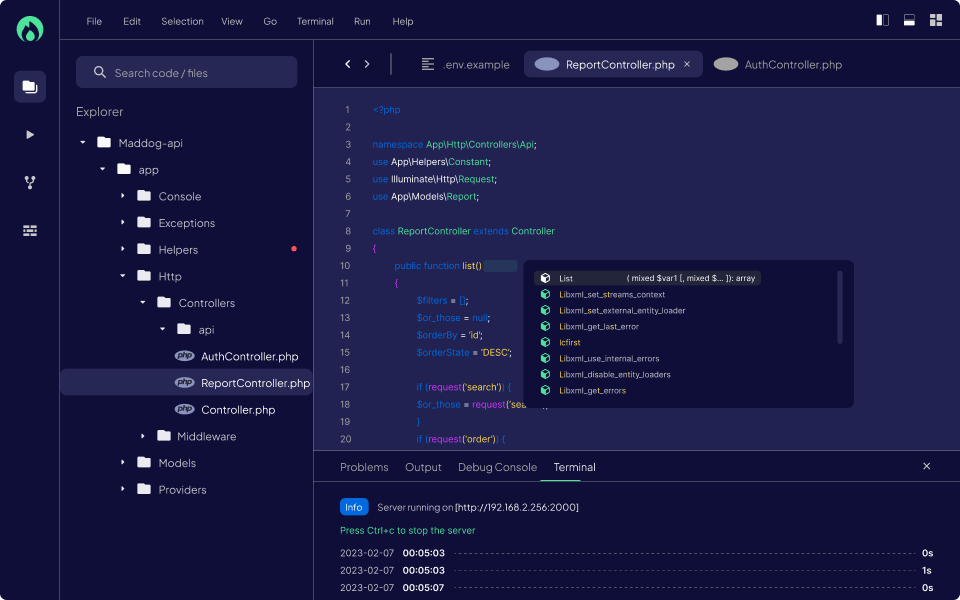Image resolution: width=960 pixels, height=600 pixels.
Task: Open the Explorer files icon in sidebar
Action: 30,87
